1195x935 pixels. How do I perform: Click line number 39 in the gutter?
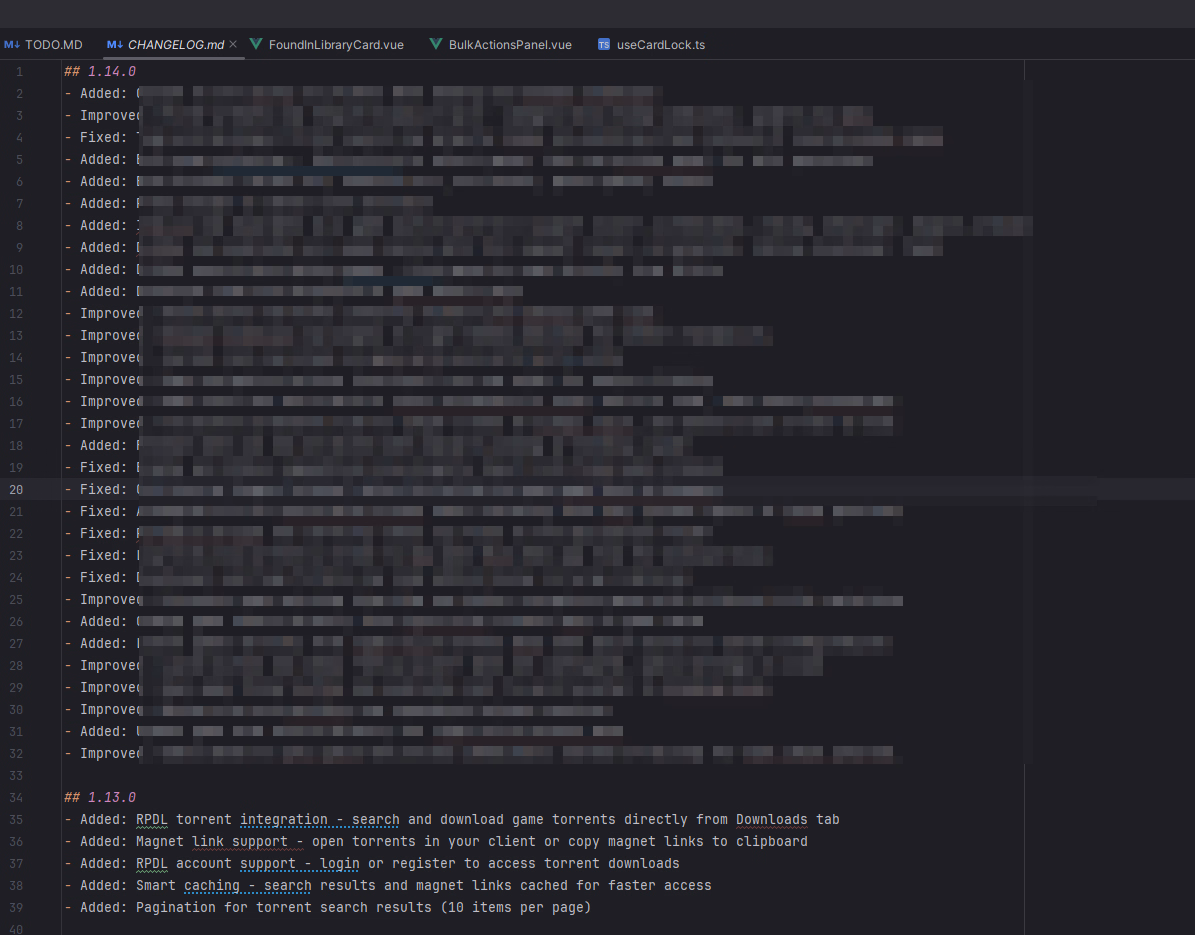click(x=16, y=908)
